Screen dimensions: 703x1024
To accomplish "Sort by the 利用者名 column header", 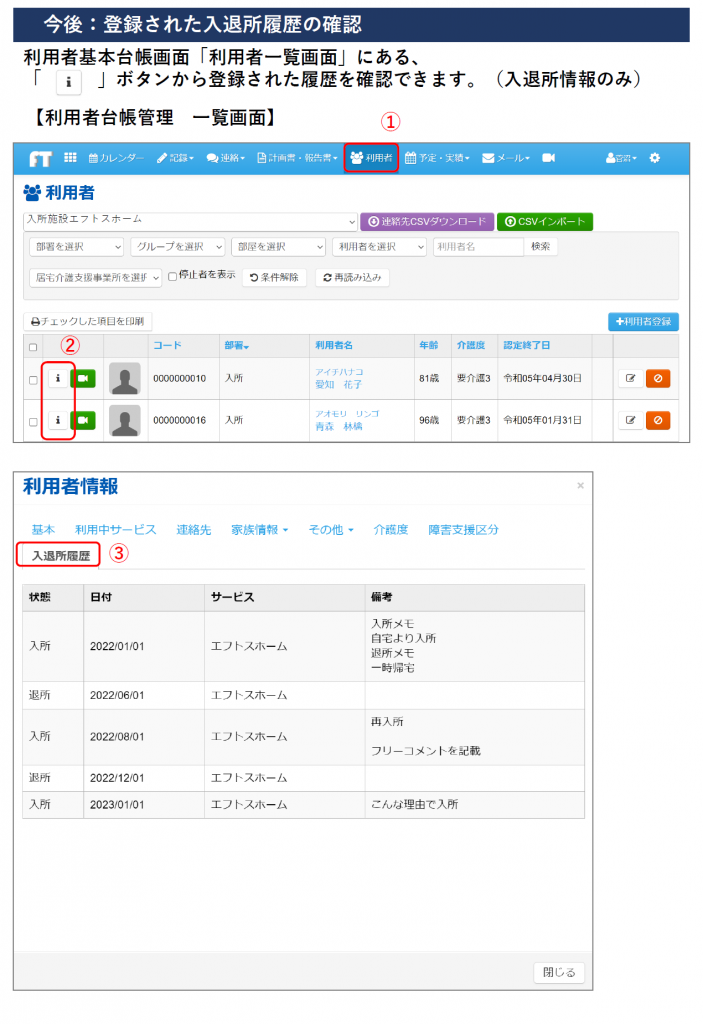I will point(334,345).
